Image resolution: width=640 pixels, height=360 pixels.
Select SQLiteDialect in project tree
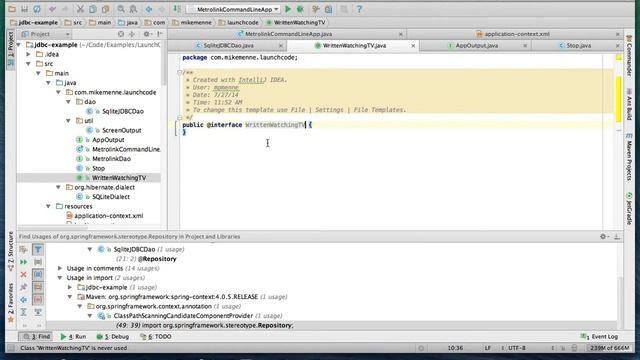click(x=111, y=197)
